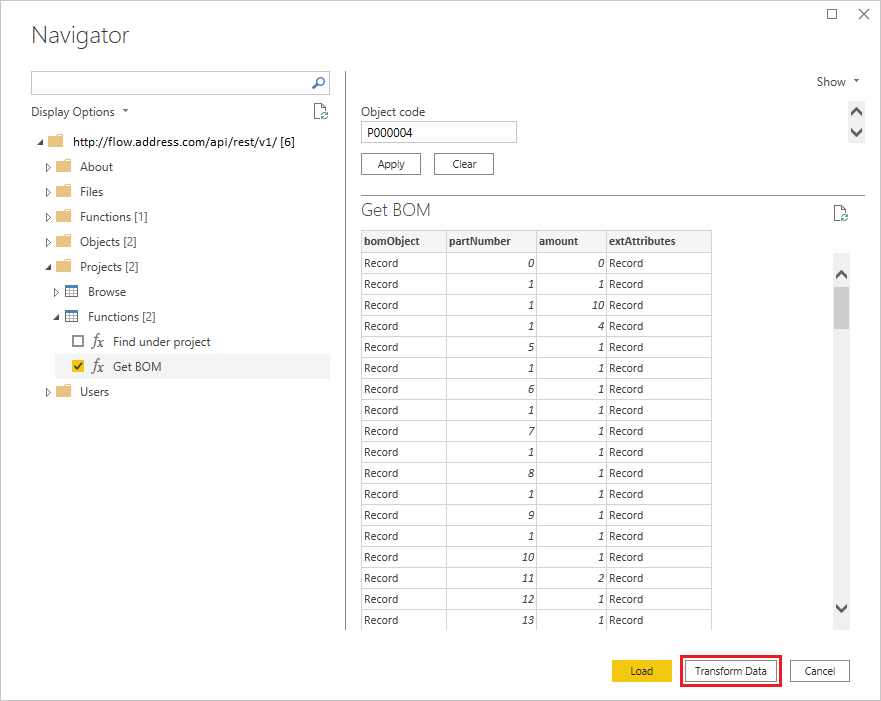This screenshot has height=701, width=881.
Task: Open the Show dropdown
Action: (x=838, y=81)
